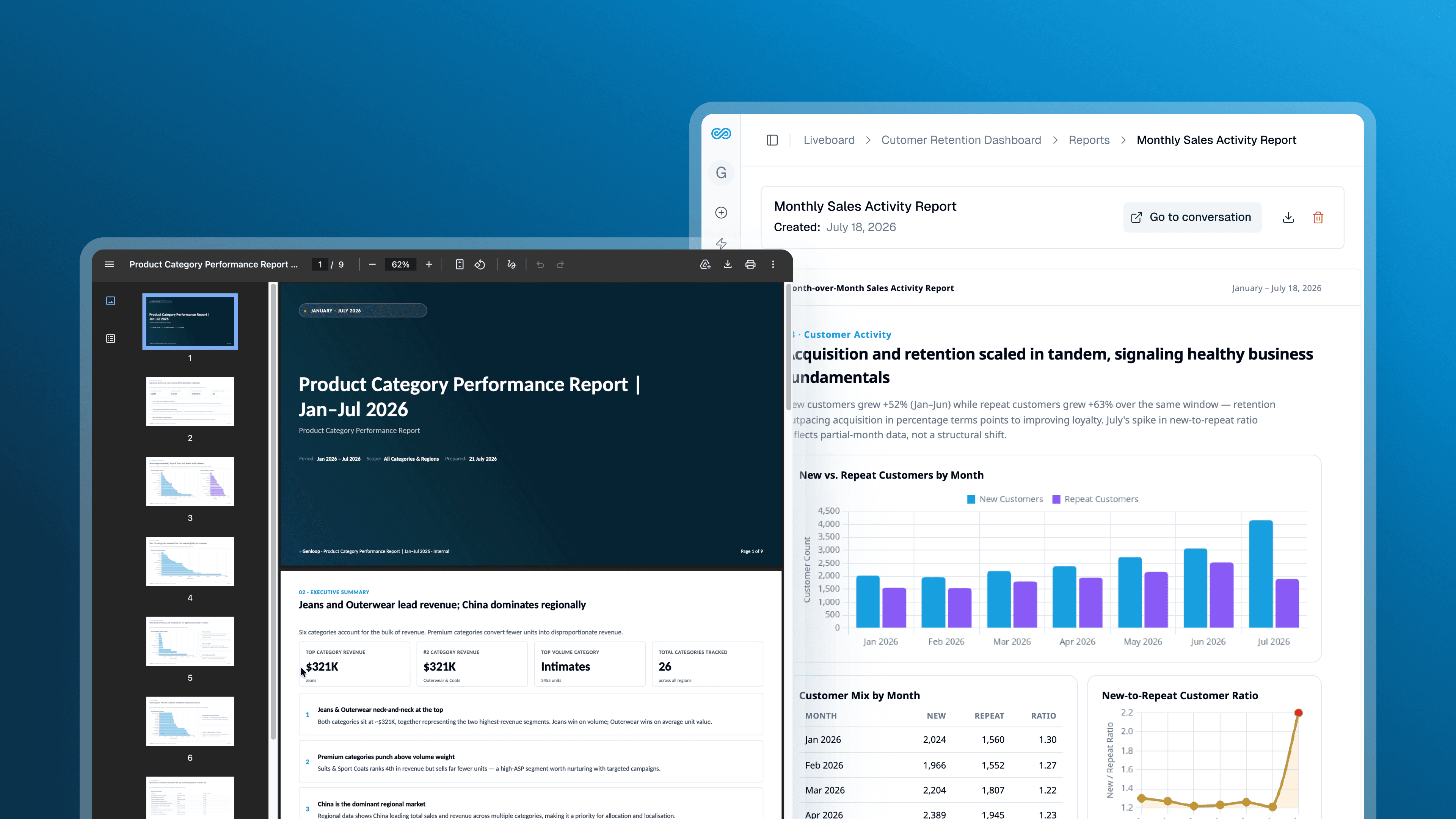Screen dimensions: 1456x819
Task: Click the Top Category Revenue $321K card
Action: tap(355, 664)
